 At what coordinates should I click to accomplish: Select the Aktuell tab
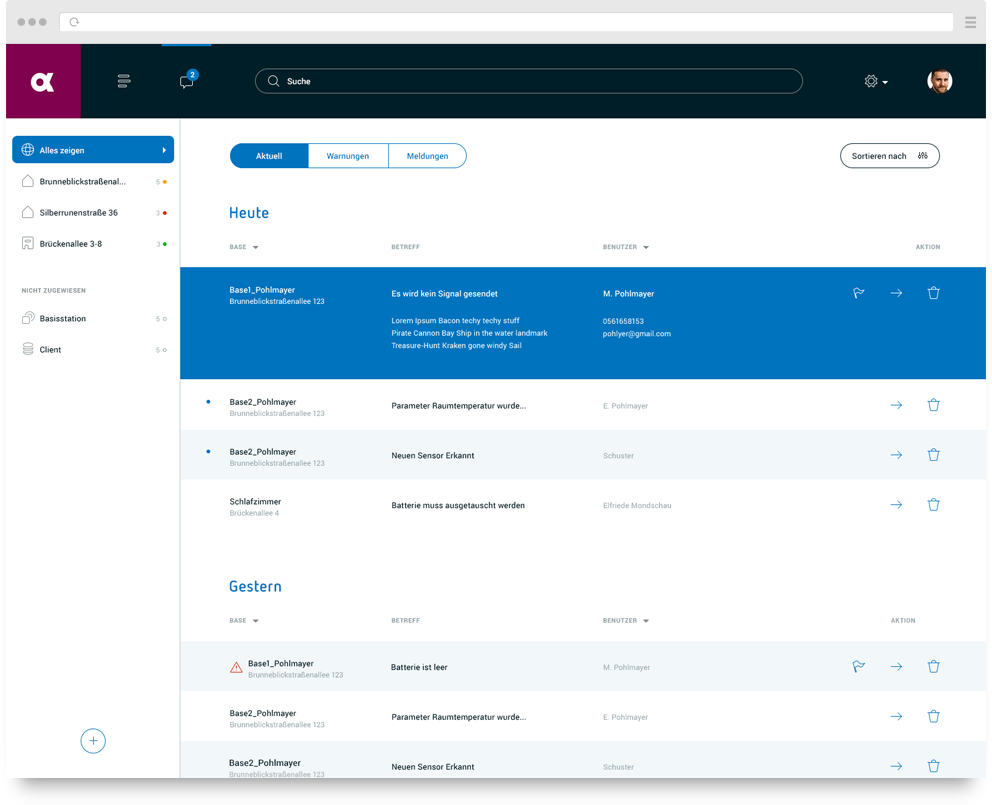(269, 156)
